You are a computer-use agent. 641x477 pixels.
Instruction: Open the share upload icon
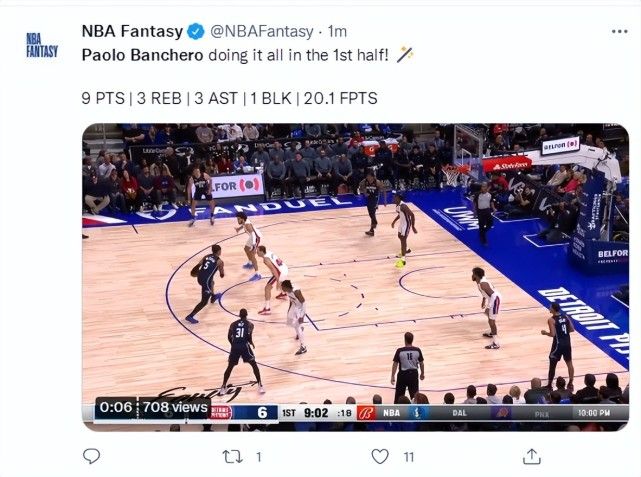[531, 456]
